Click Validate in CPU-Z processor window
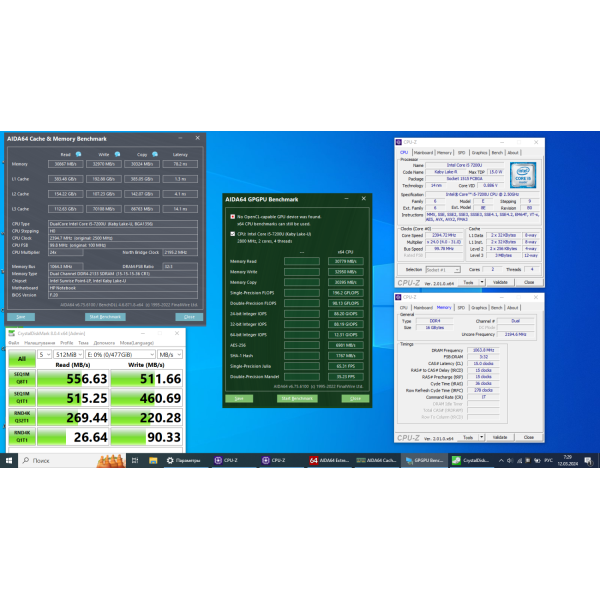 click(500, 282)
